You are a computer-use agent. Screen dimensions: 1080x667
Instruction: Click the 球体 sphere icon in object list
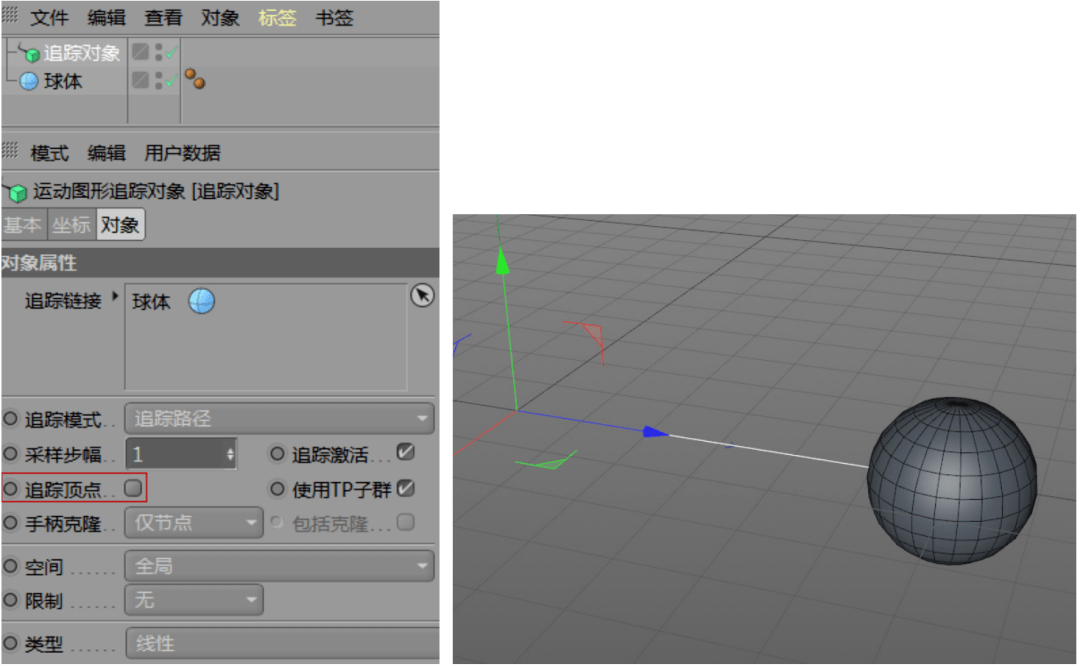coord(29,81)
